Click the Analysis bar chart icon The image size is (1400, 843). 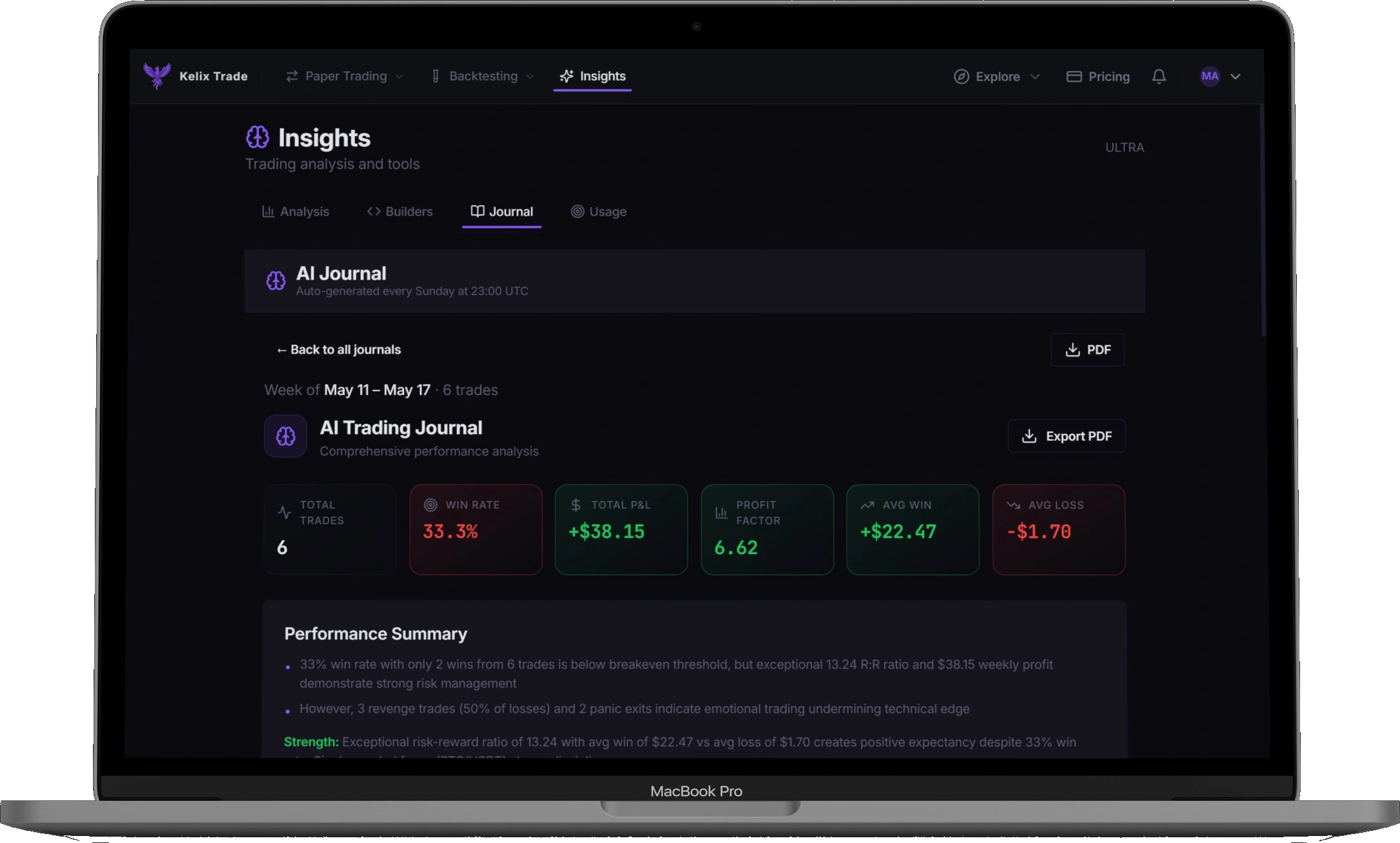point(268,211)
